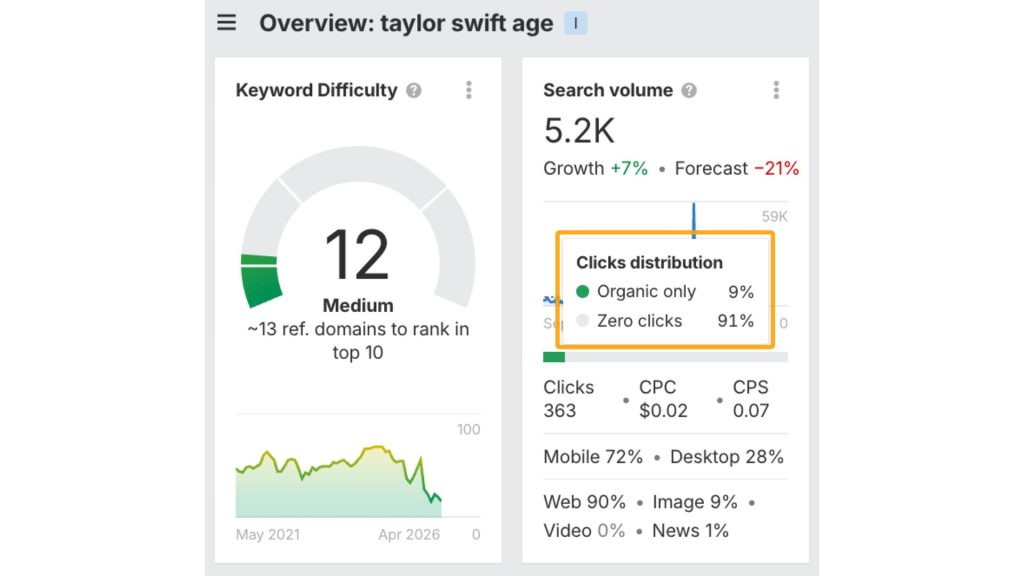Image resolution: width=1024 pixels, height=576 pixels.
Task: Click the Image 9% text
Action: click(x=695, y=502)
